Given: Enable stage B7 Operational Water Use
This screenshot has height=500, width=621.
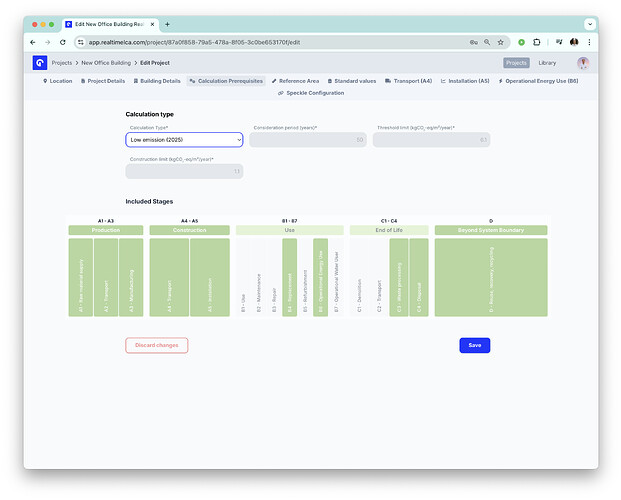Looking at the screenshot, I should click(336, 277).
